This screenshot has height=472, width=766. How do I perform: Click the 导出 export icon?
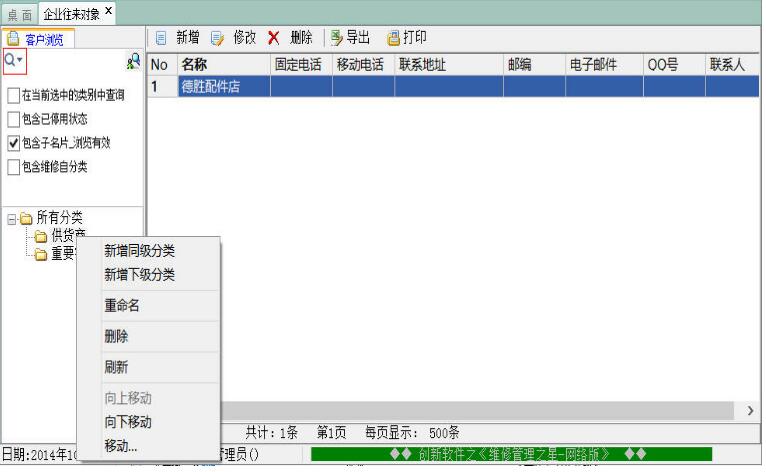coord(337,38)
